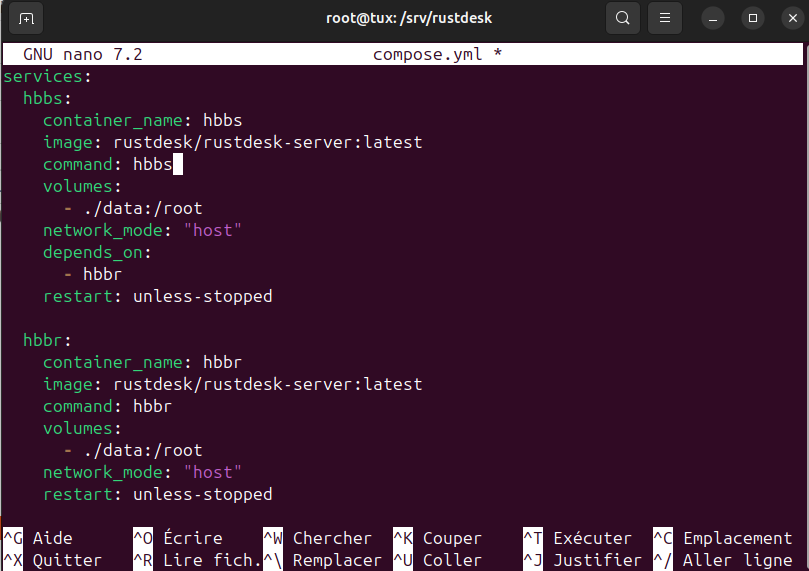The image size is (809, 571).
Task: Minimize the terminal window
Action: point(712,18)
